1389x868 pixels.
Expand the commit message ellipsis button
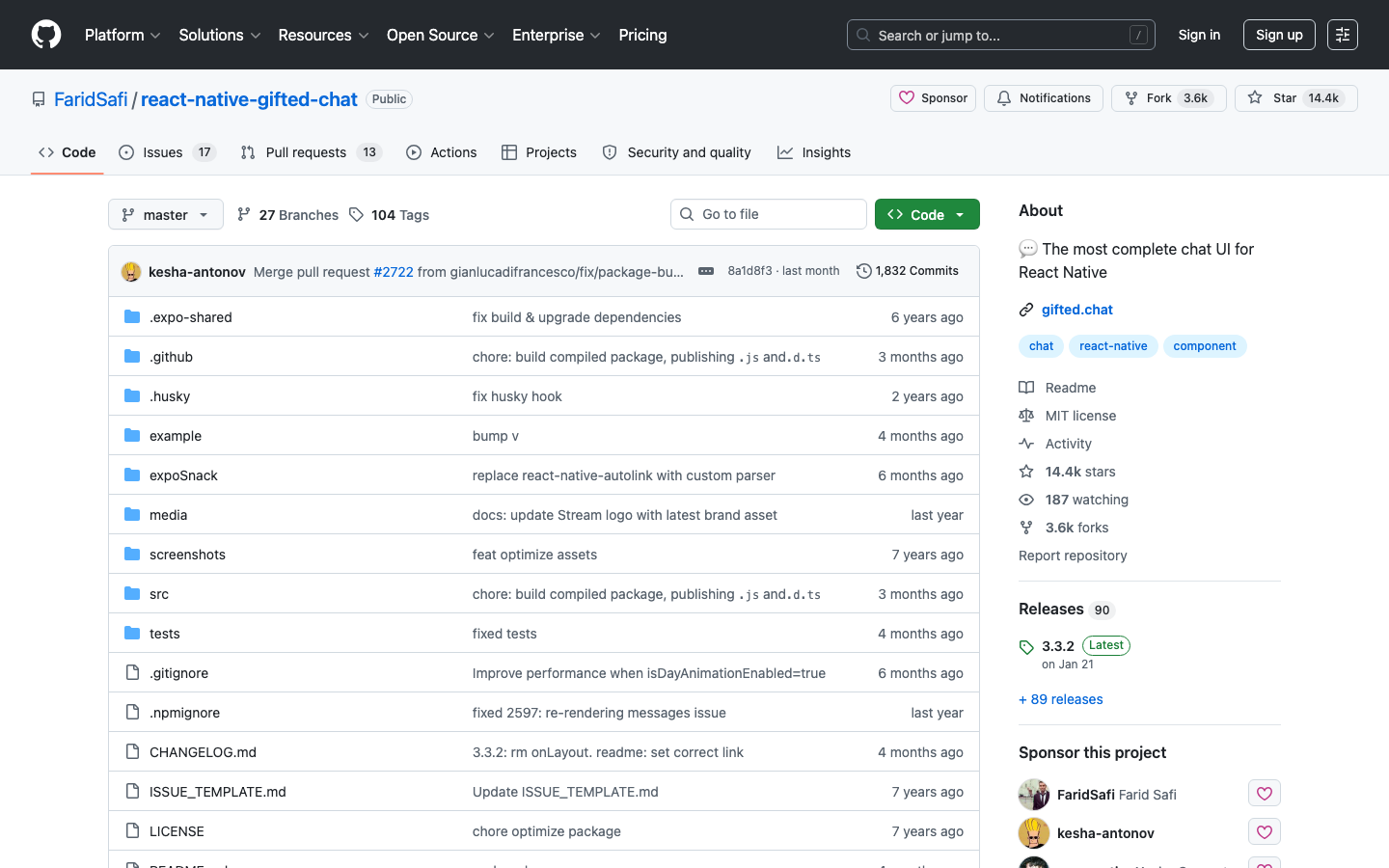(706, 271)
